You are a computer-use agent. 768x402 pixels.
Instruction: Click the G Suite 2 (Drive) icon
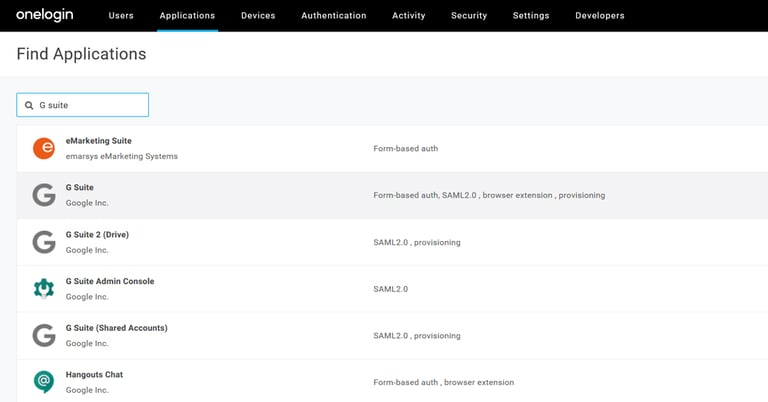(44, 242)
